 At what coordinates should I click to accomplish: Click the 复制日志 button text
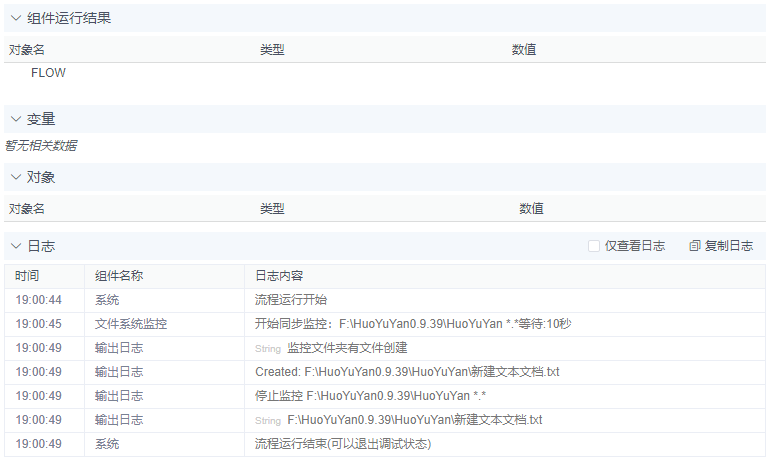tap(729, 246)
